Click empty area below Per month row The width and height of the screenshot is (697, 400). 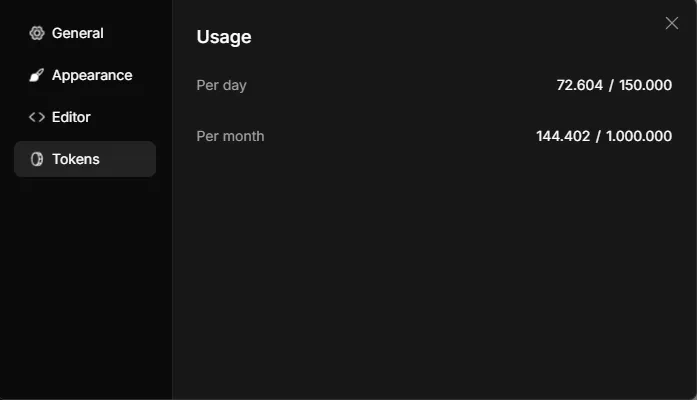tap(434, 267)
